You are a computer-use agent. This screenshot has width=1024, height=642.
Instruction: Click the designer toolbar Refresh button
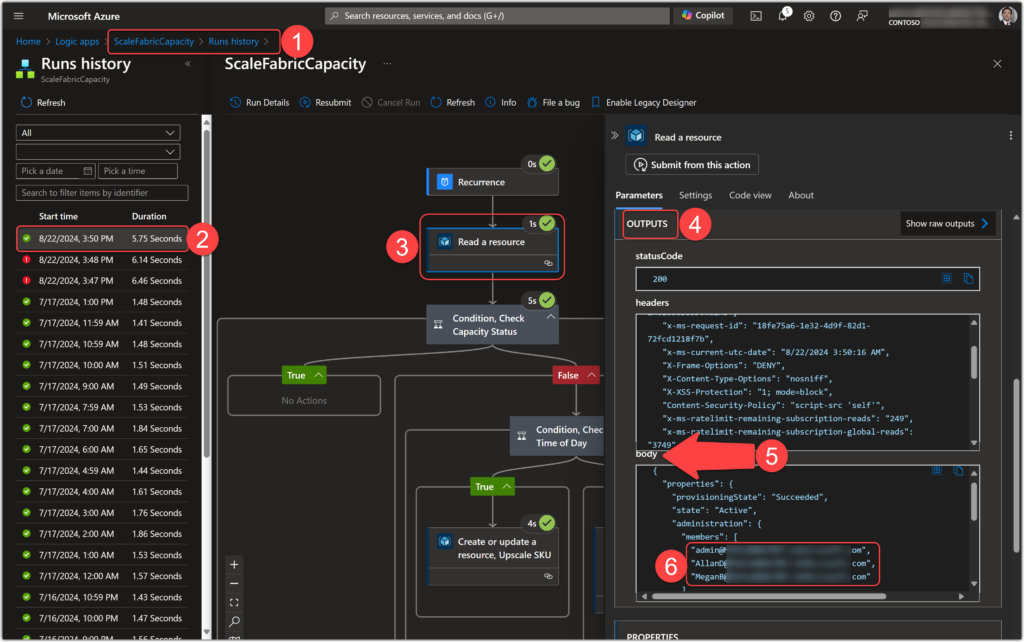pyautogui.click(x=453, y=103)
